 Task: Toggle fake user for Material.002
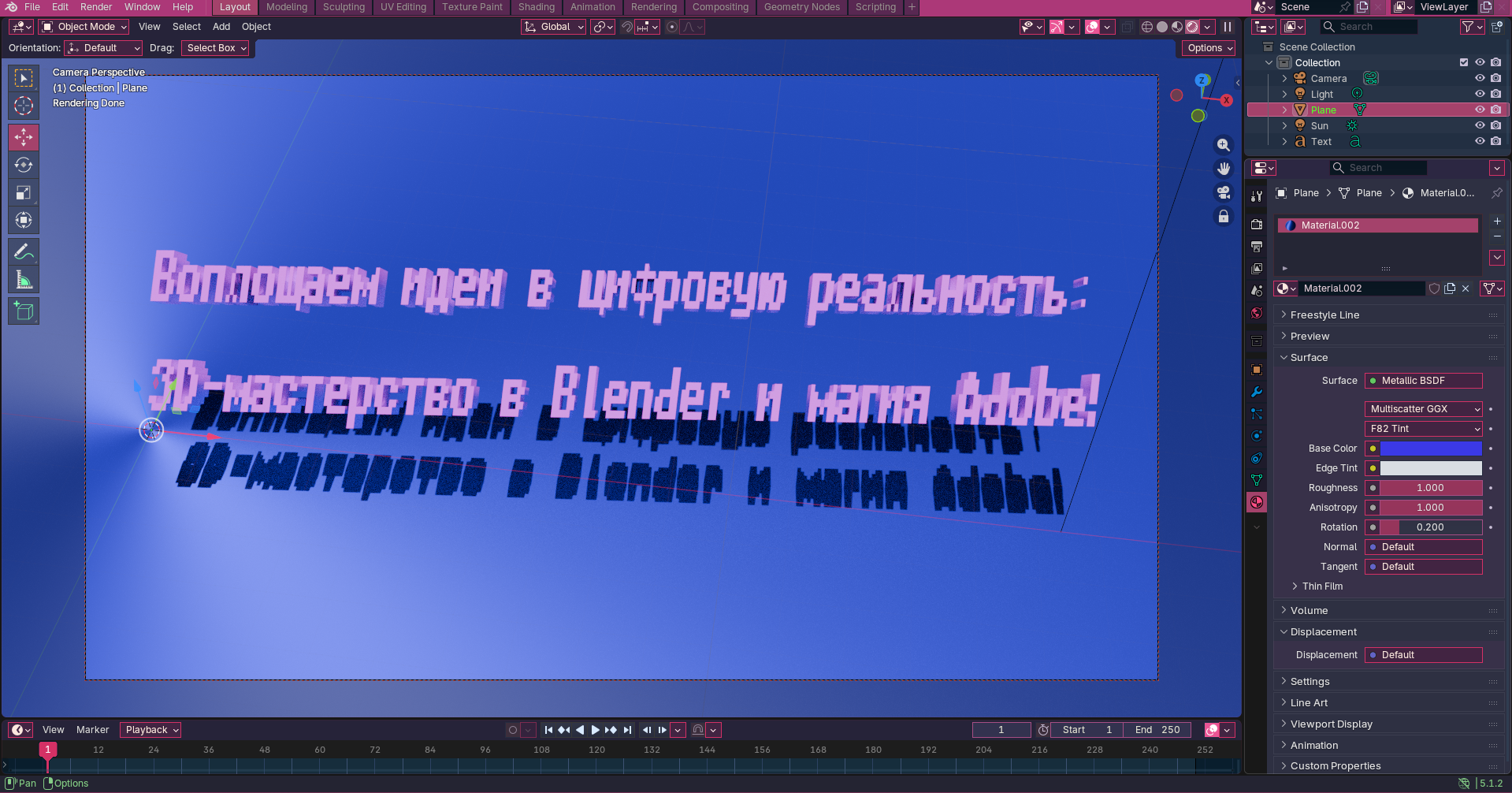click(1435, 289)
